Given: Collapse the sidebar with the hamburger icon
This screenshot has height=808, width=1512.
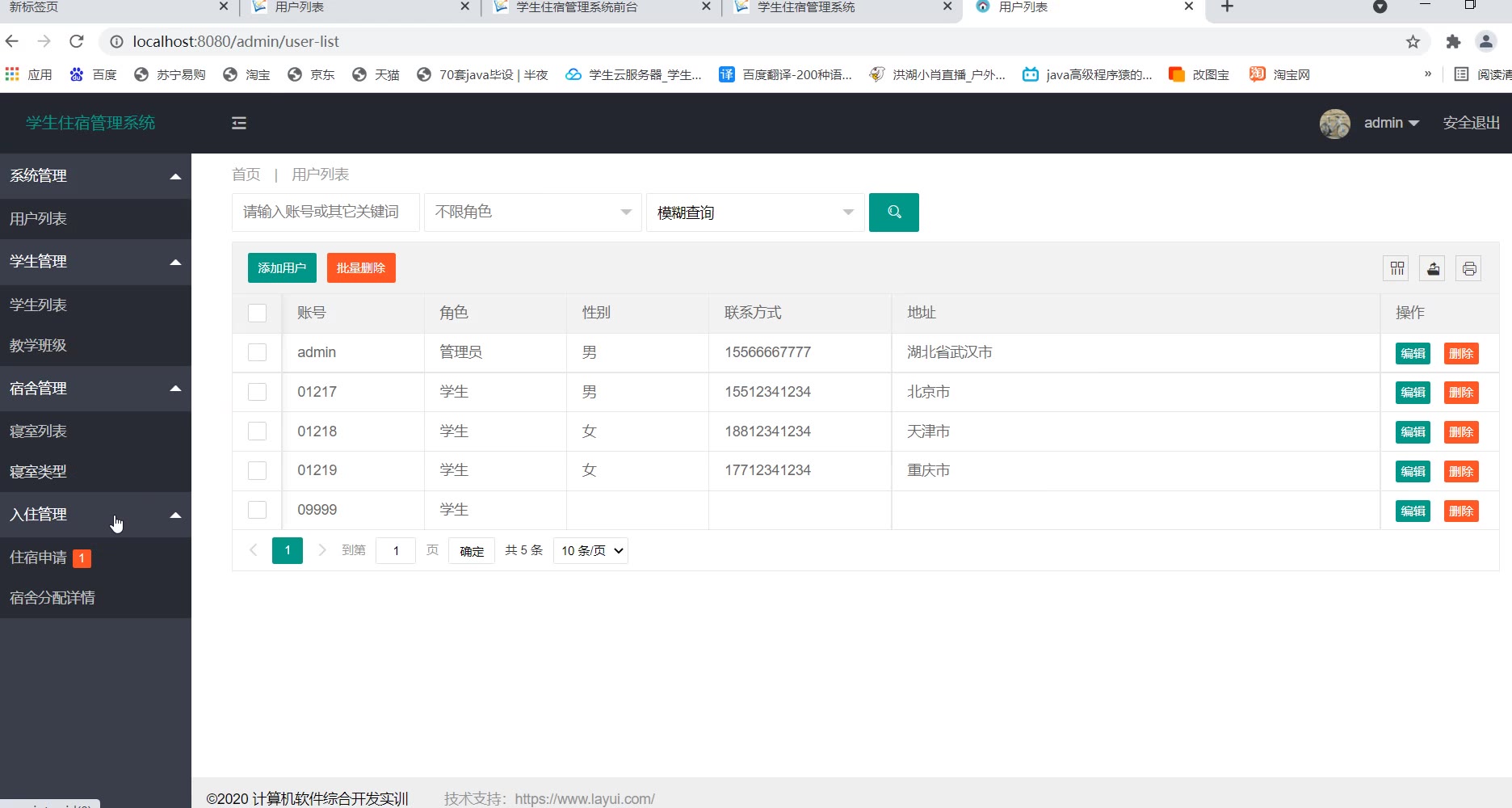Looking at the screenshot, I should 239,123.
